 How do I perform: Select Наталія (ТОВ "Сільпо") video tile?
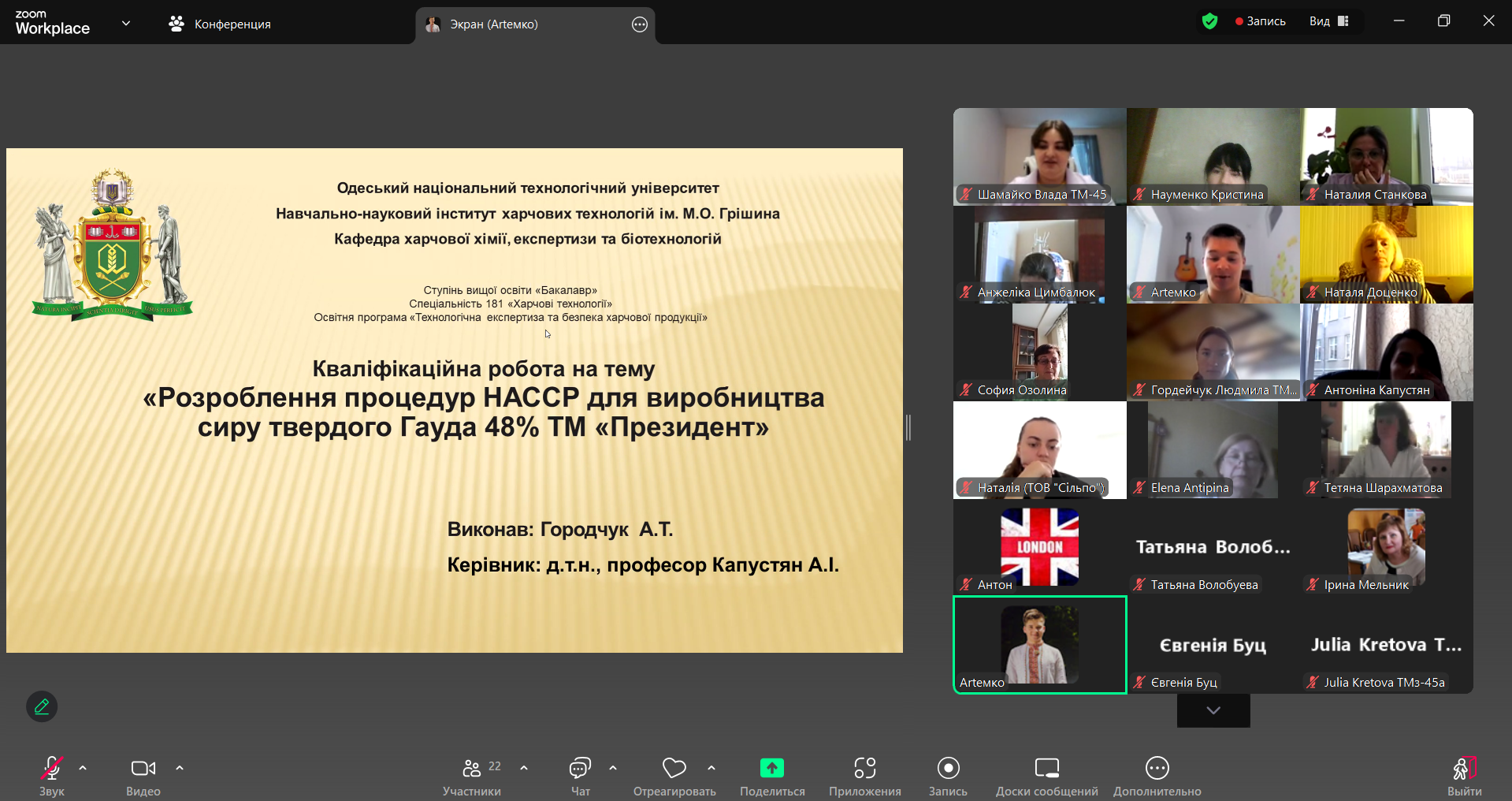1040,450
